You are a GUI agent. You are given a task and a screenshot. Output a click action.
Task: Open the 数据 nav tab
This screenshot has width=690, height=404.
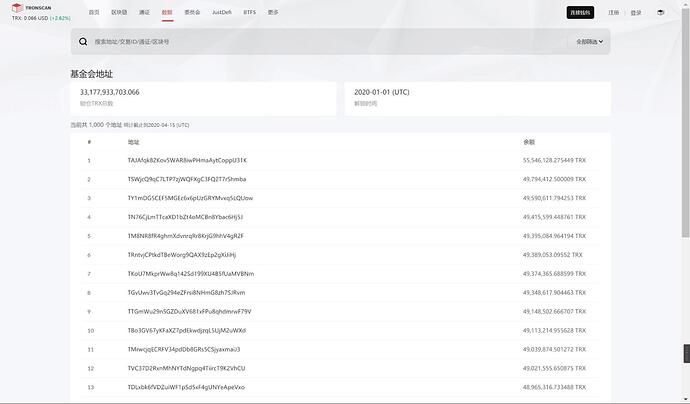pos(167,12)
